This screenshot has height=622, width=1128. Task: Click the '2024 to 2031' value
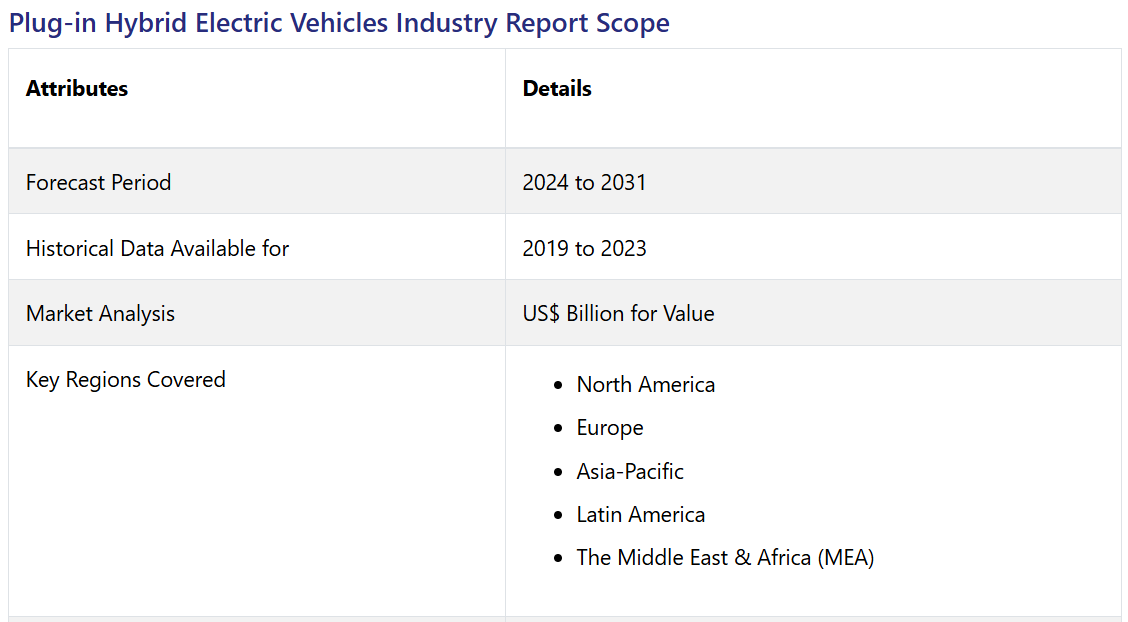pyautogui.click(x=584, y=182)
